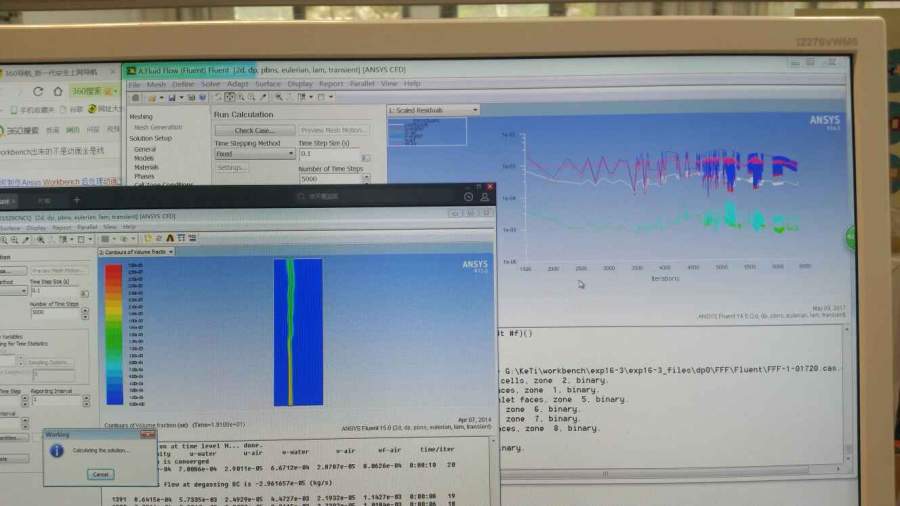Click the zoom-in icon in front Fluent toolbar
900x506 pixels.
5,240
